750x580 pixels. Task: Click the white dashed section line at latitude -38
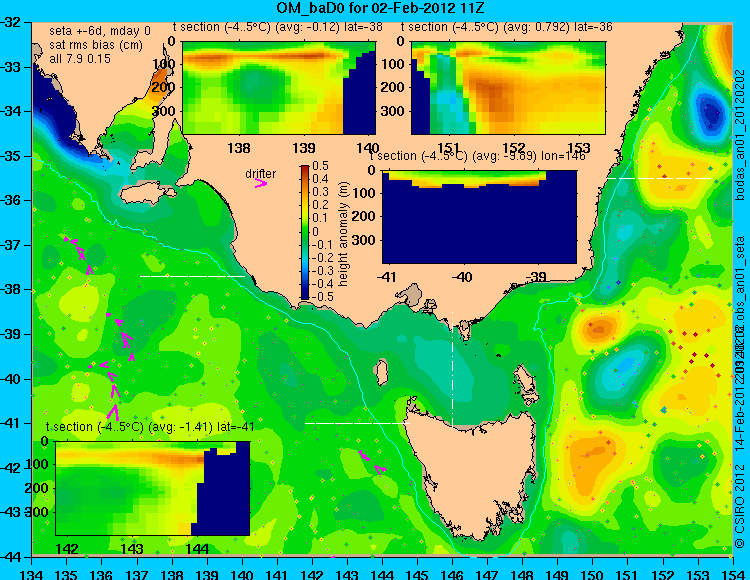coord(192,276)
